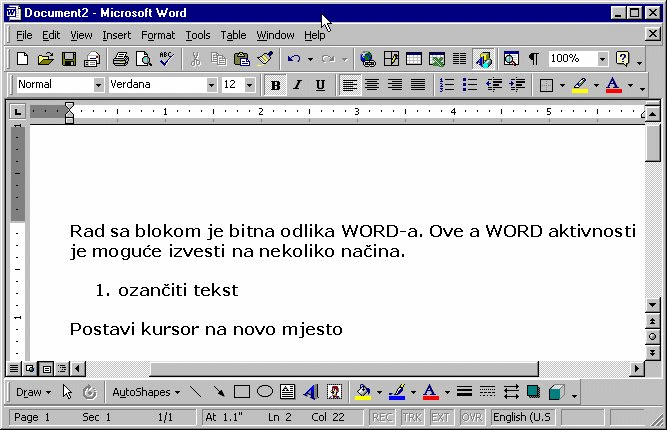
Task: Run the Spelling and Grammar check
Action: point(166,59)
